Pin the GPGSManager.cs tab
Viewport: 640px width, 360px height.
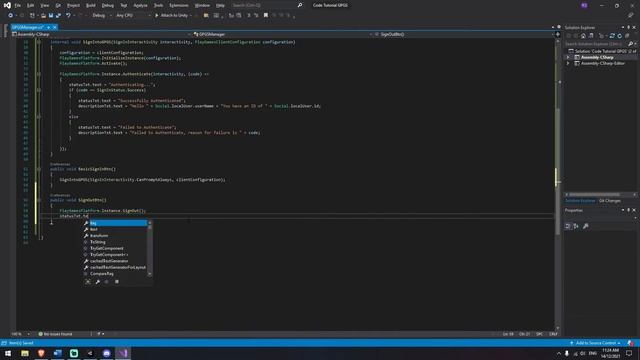click(x=48, y=27)
